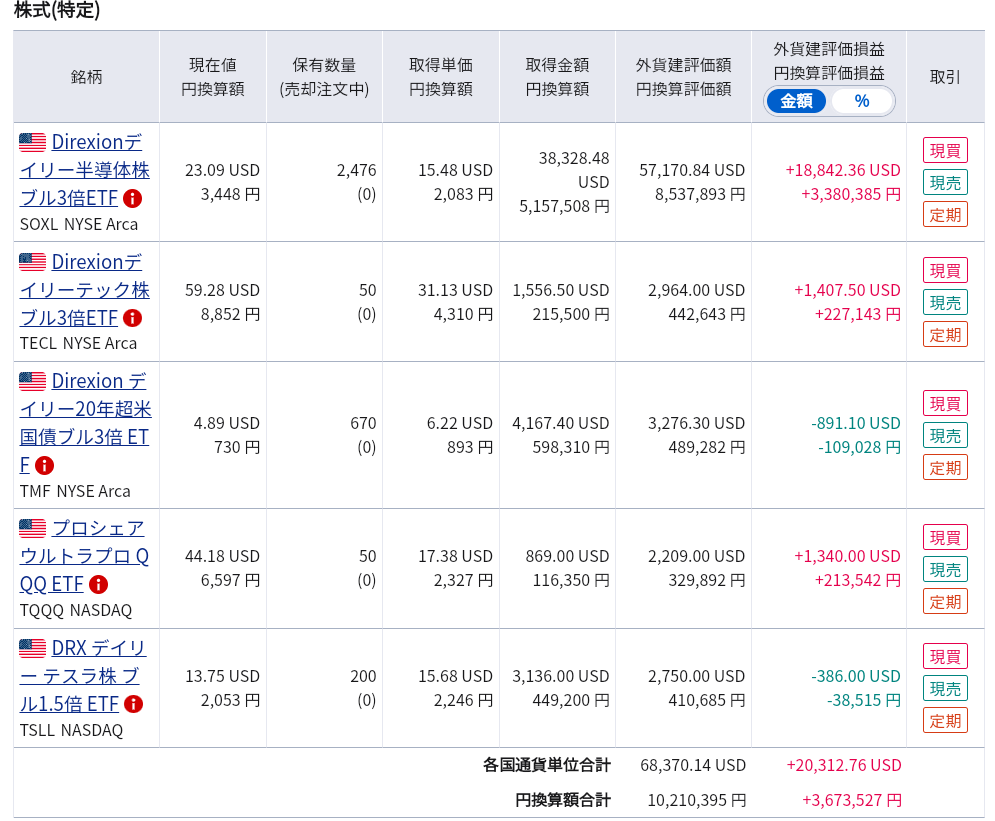Click 現売 button for TSLL
The image size is (995, 821).
(x=945, y=688)
